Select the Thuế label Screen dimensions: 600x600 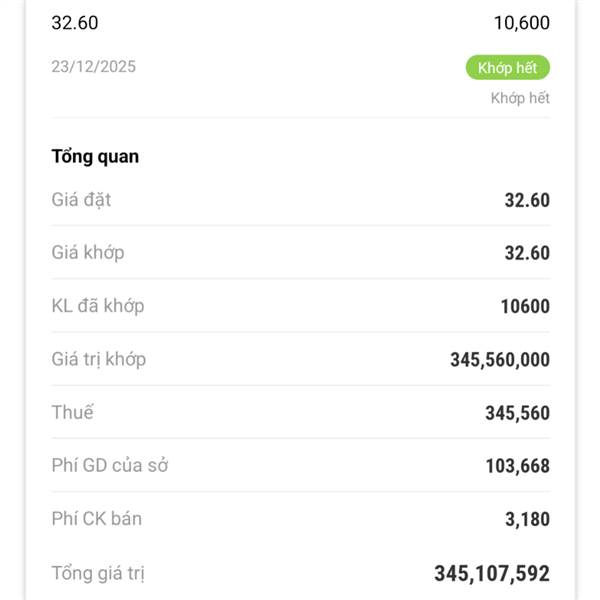pos(72,412)
